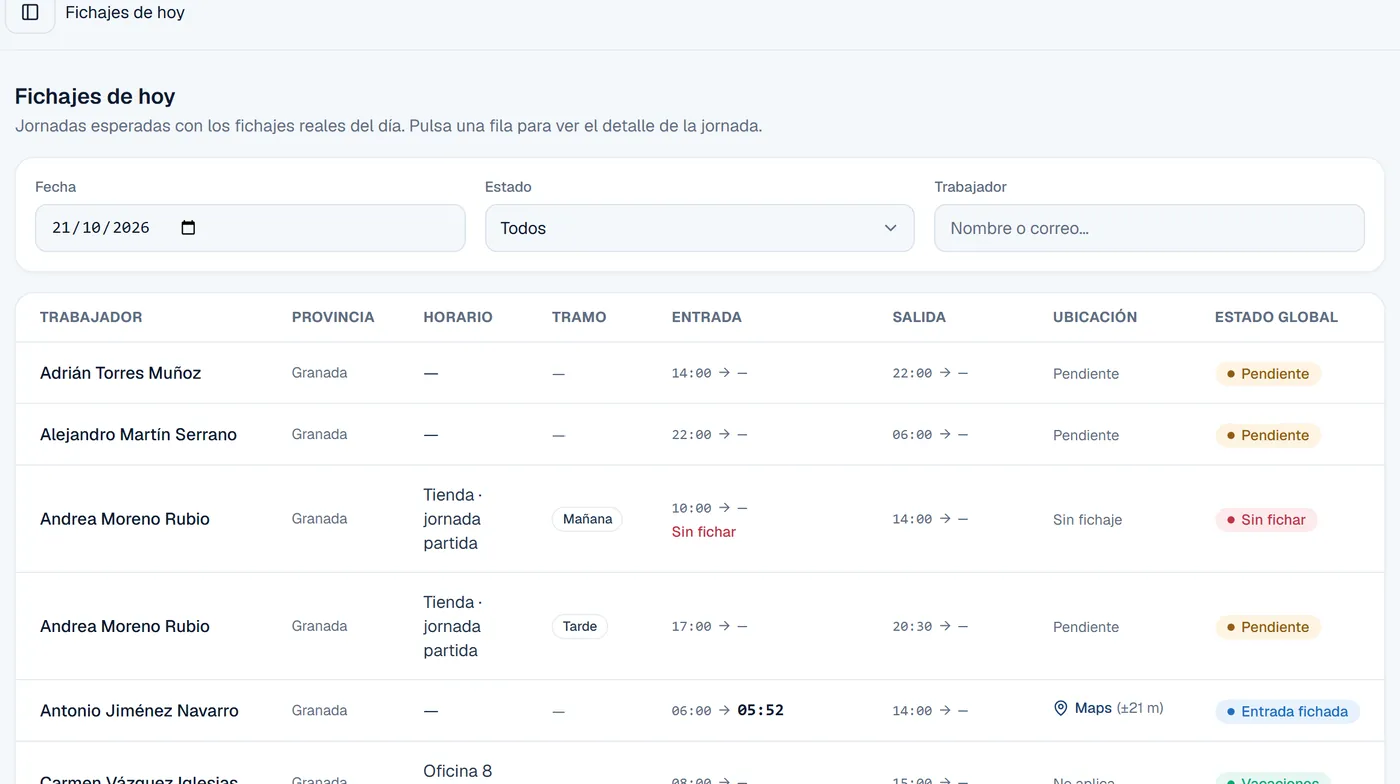Click the red Sin fichar status badge
The image size is (1400, 784).
[x=1266, y=520]
